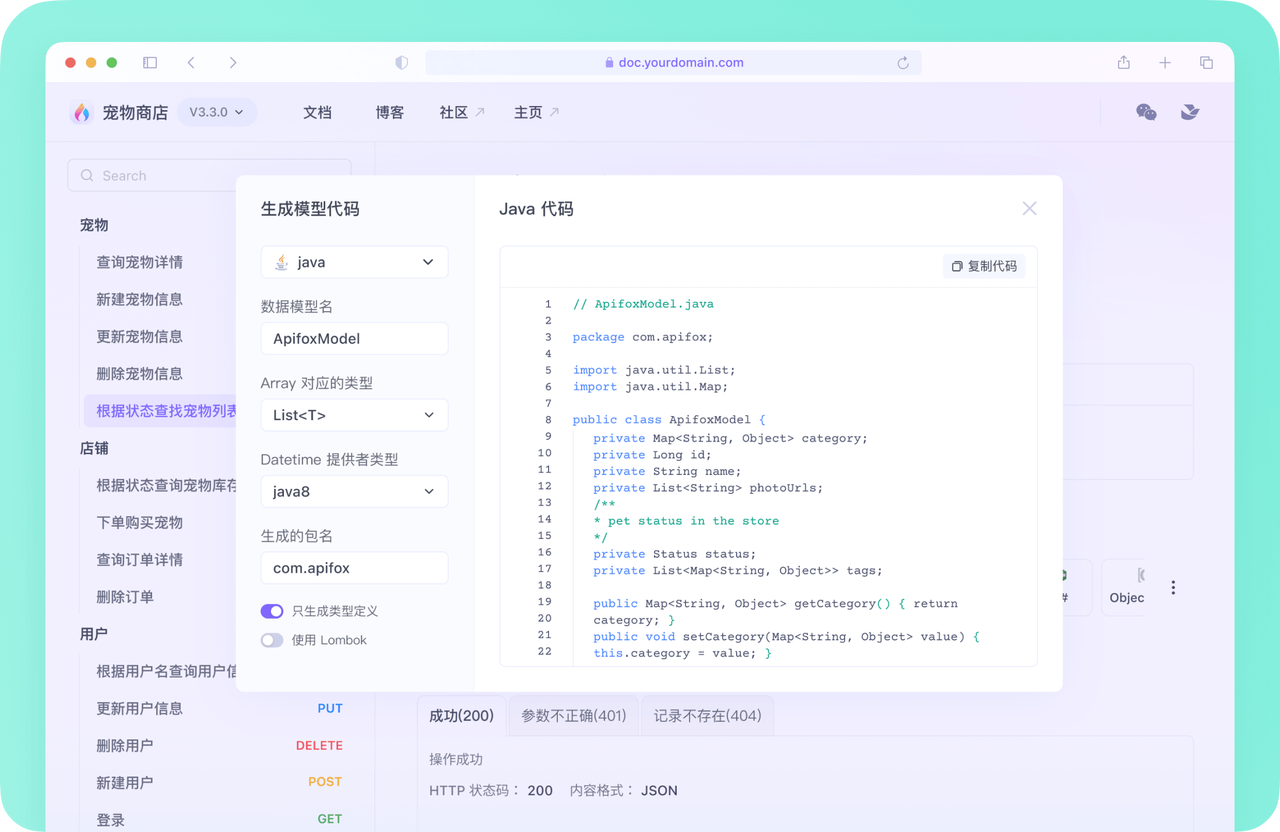Click the sidebar toggle icon in browser toolbar

click(150, 62)
